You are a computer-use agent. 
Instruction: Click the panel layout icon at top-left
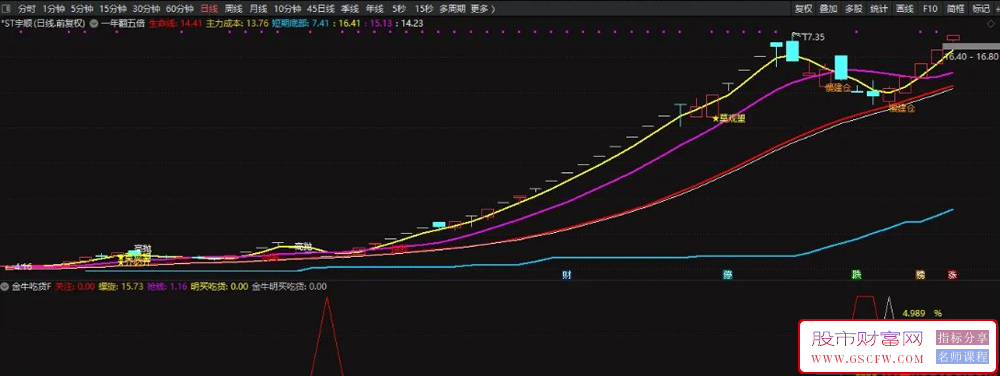click(x=6, y=9)
